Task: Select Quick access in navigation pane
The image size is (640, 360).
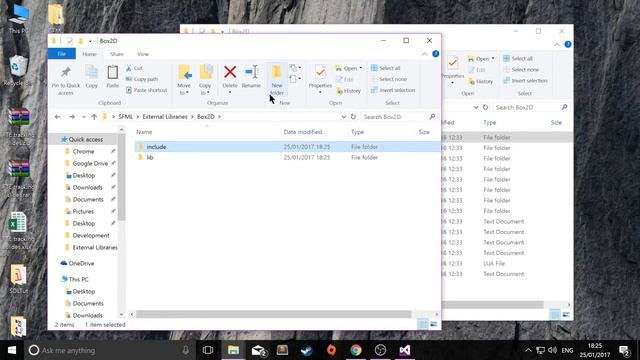Action: [85, 140]
